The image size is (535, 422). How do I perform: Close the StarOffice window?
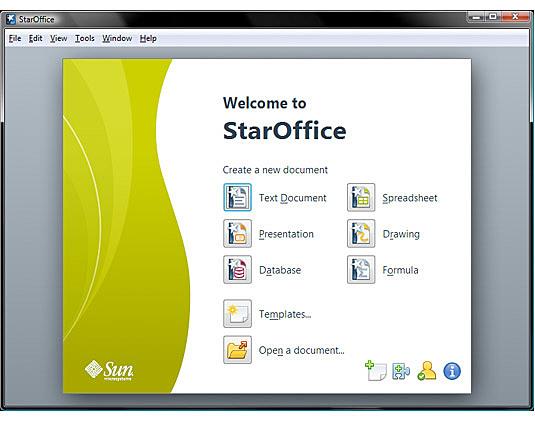pos(515,17)
